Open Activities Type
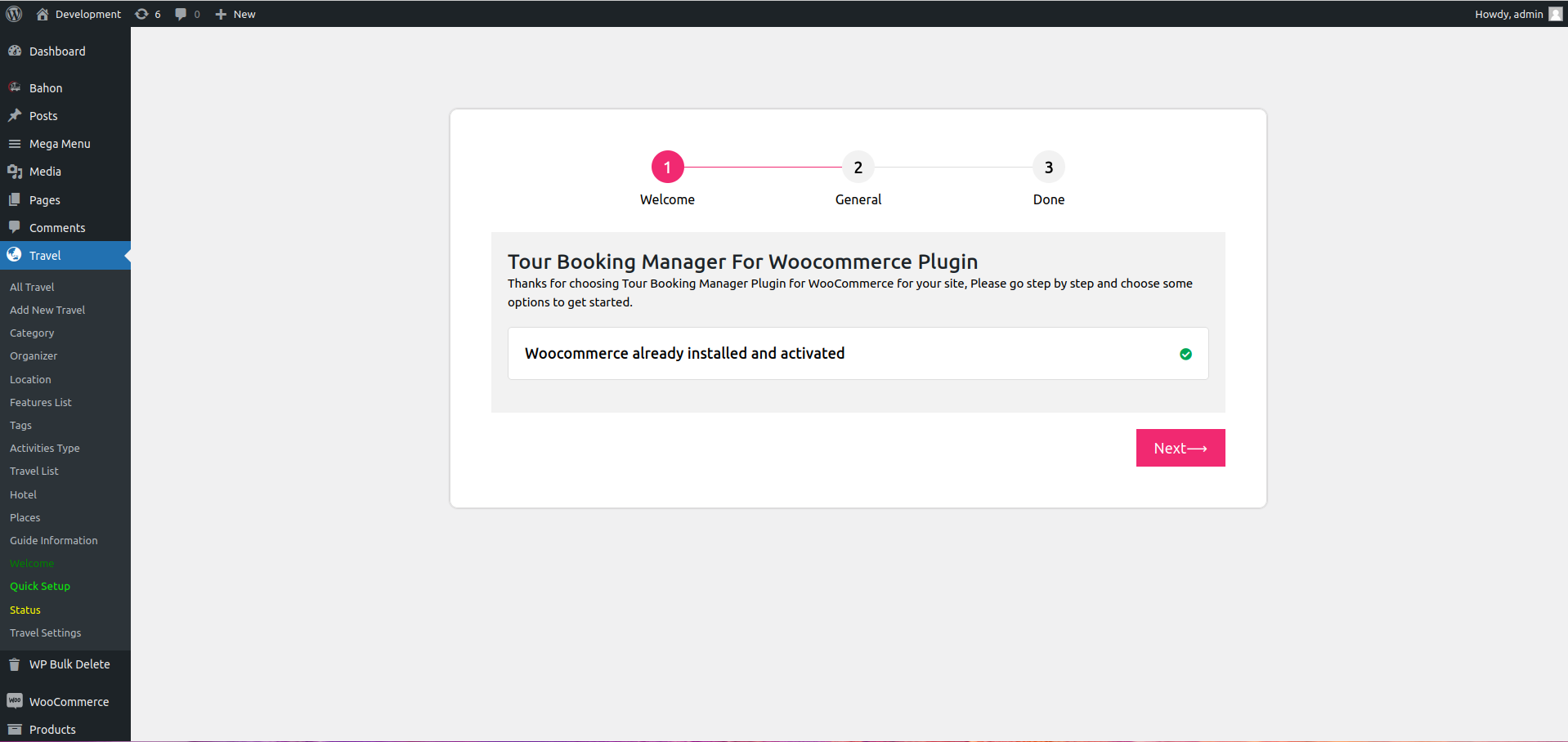This screenshot has height=742, width=1568. tap(45, 448)
